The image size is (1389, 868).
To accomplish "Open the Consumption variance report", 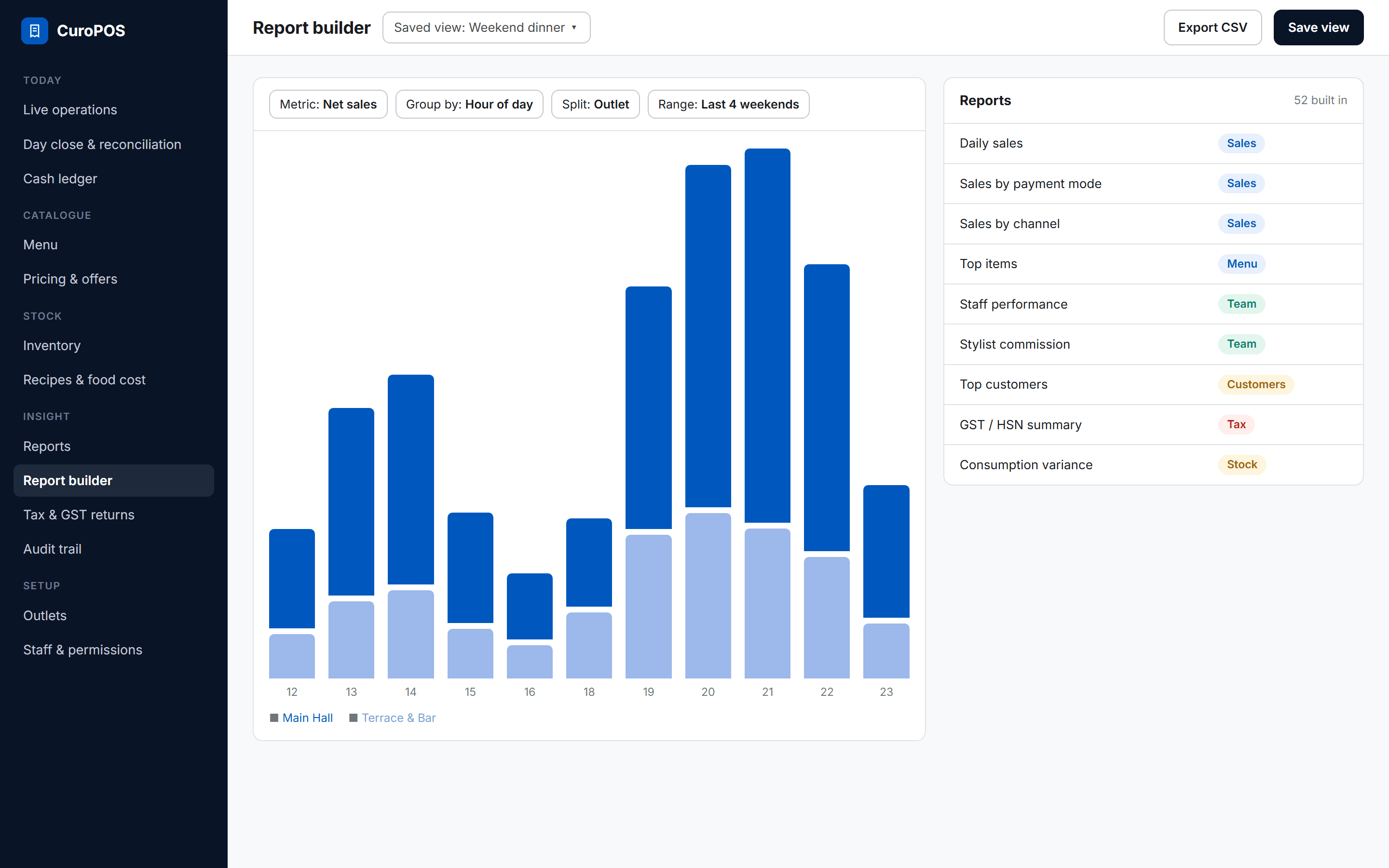I will 1153,465.
